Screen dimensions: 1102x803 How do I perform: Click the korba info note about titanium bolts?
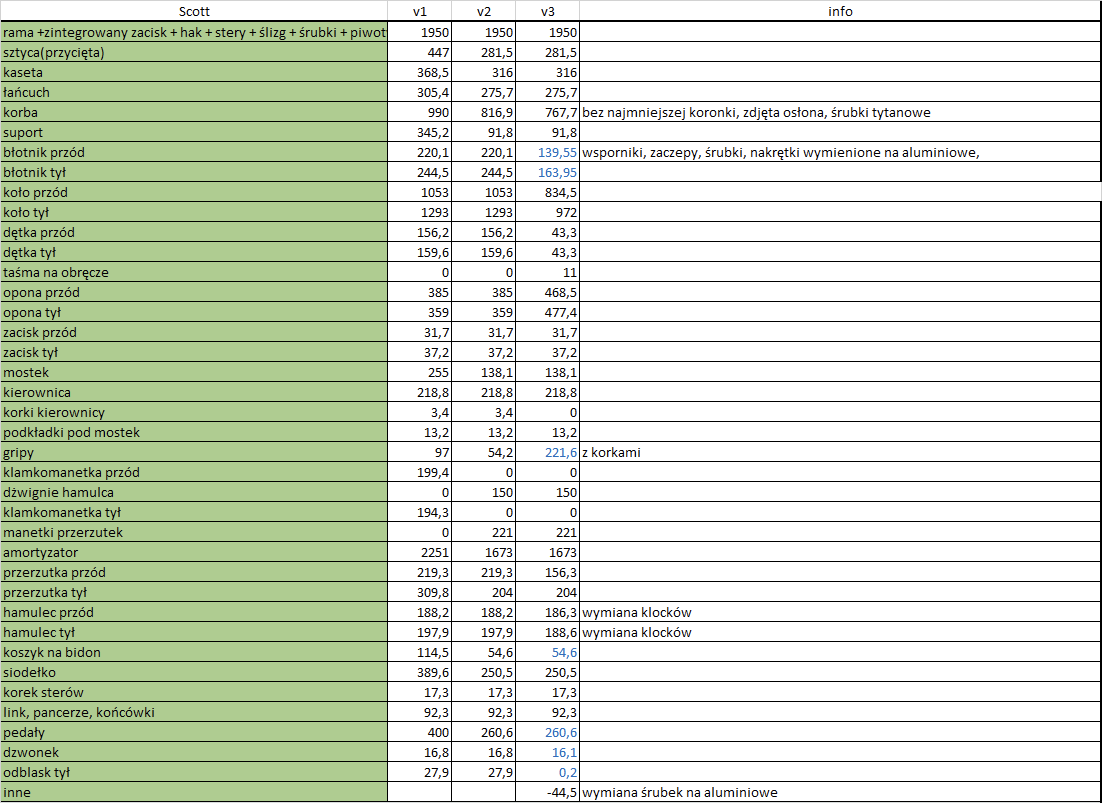(756, 112)
